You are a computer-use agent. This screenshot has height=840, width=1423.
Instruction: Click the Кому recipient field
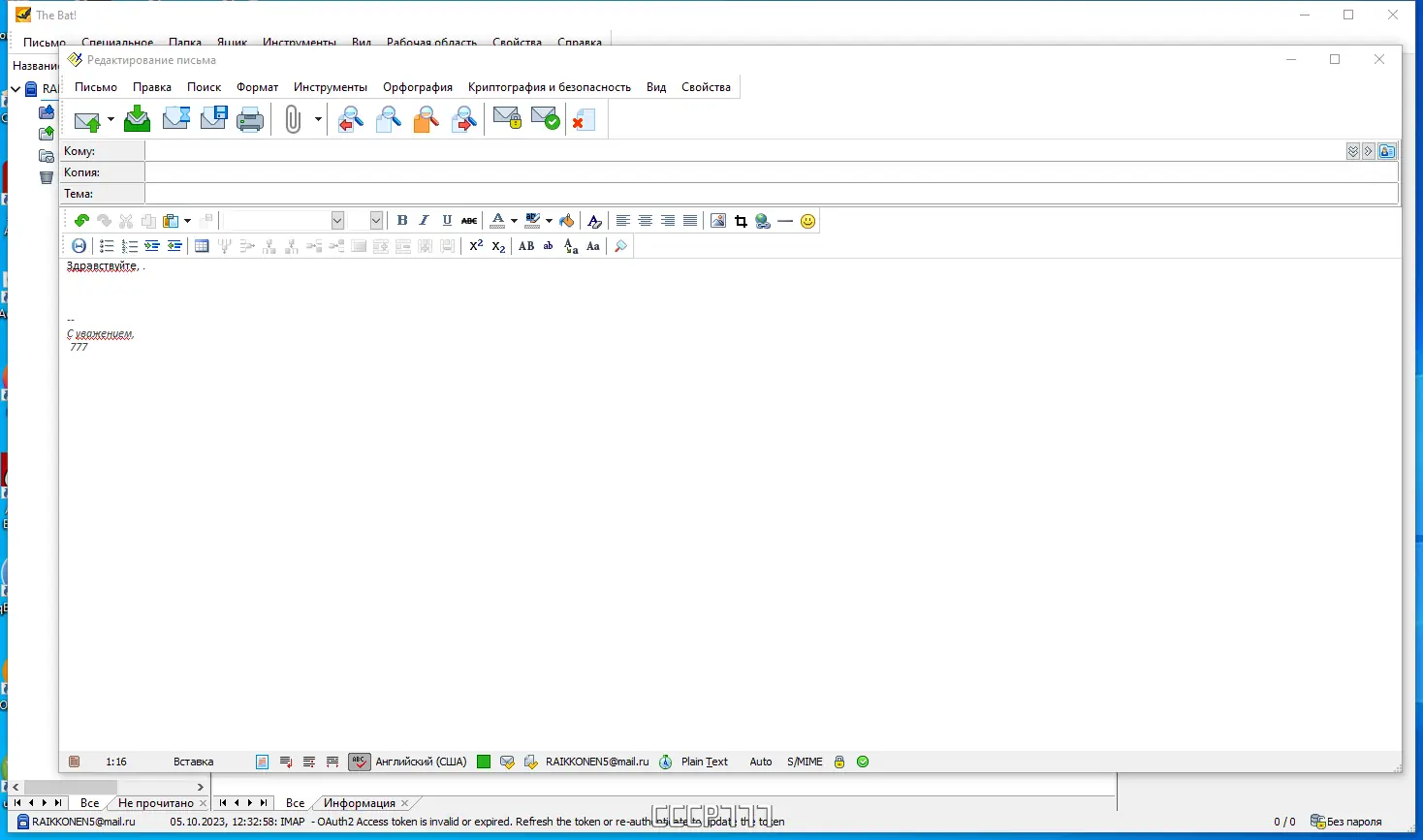tap(743, 151)
